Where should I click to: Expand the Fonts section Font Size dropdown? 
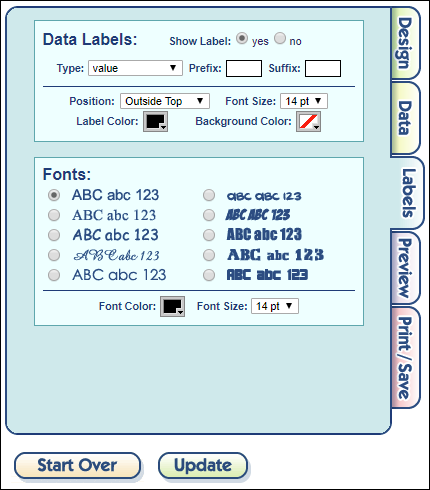pyautogui.click(x=275, y=306)
